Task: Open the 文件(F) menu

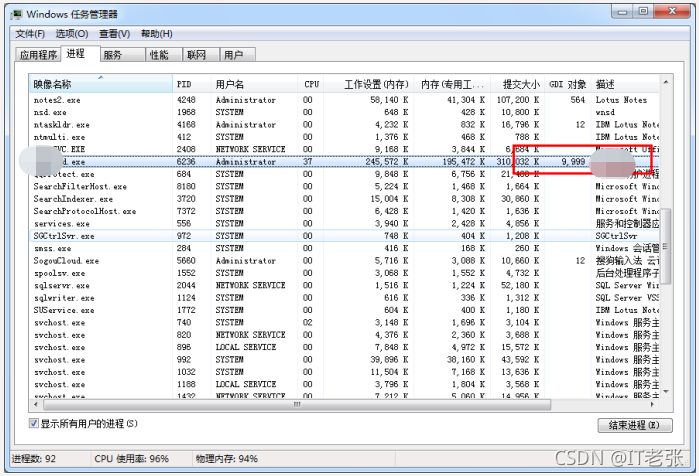Action: point(30,34)
